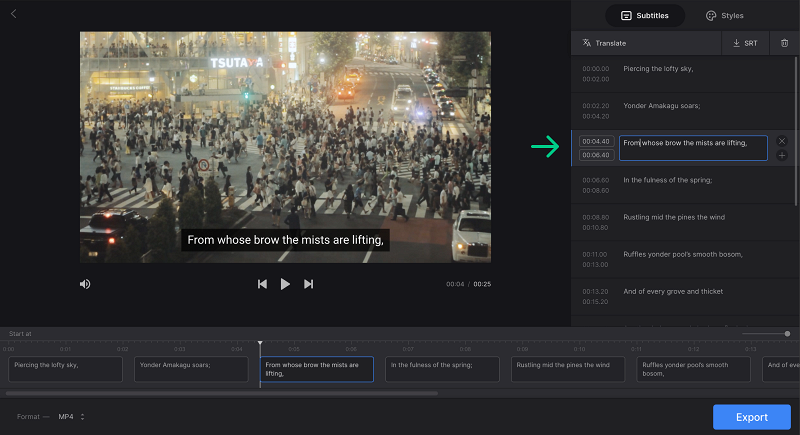Click the subtitle list vertical scrollbar

(796, 131)
